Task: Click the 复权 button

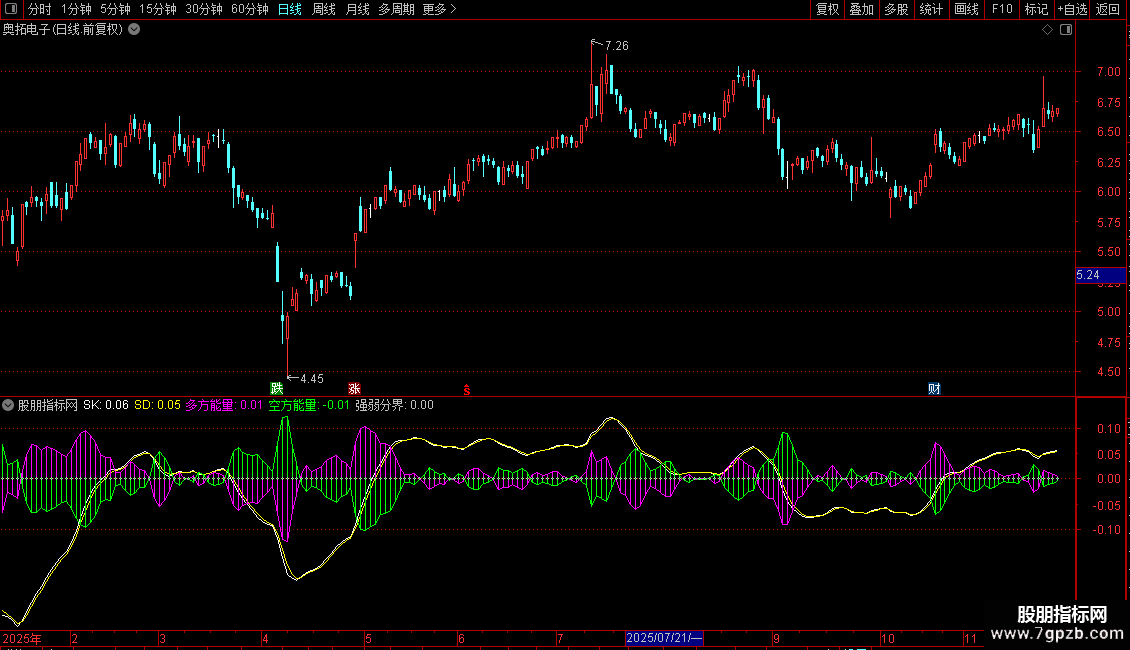Action: pyautogui.click(x=827, y=9)
